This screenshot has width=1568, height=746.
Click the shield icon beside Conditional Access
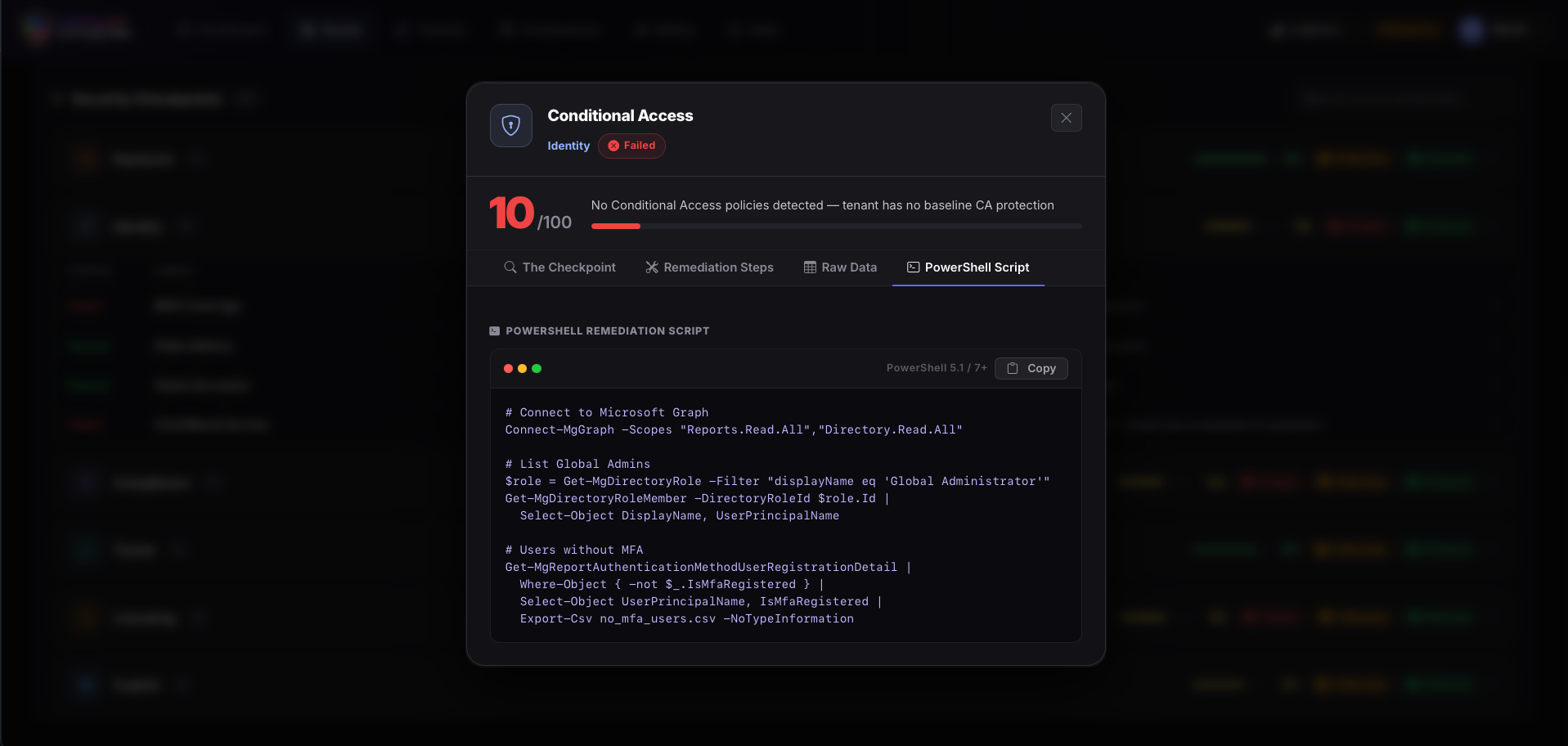click(511, 125)
